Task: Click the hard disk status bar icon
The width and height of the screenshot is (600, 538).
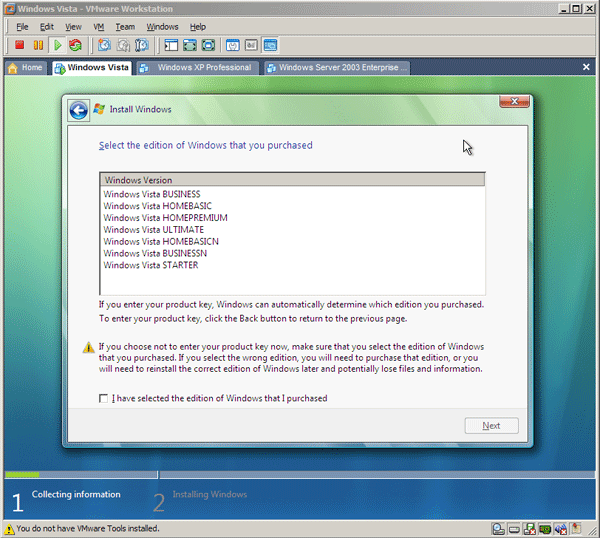Action: 514,529
